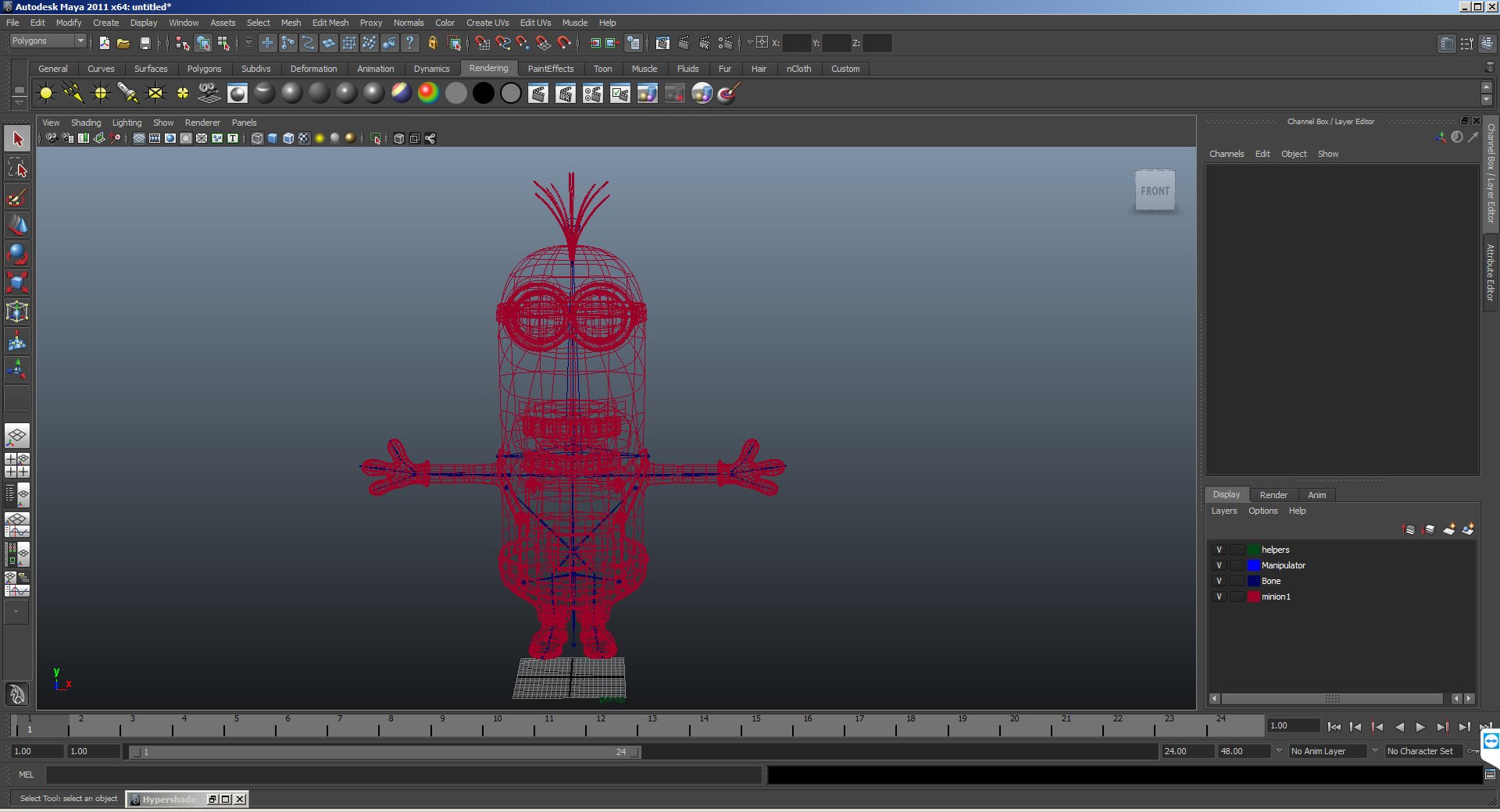The width and height of the screenshot is (1500, 812).
Task: Click the 3D Paint tool shelf icon
Action: click(729, 94)
